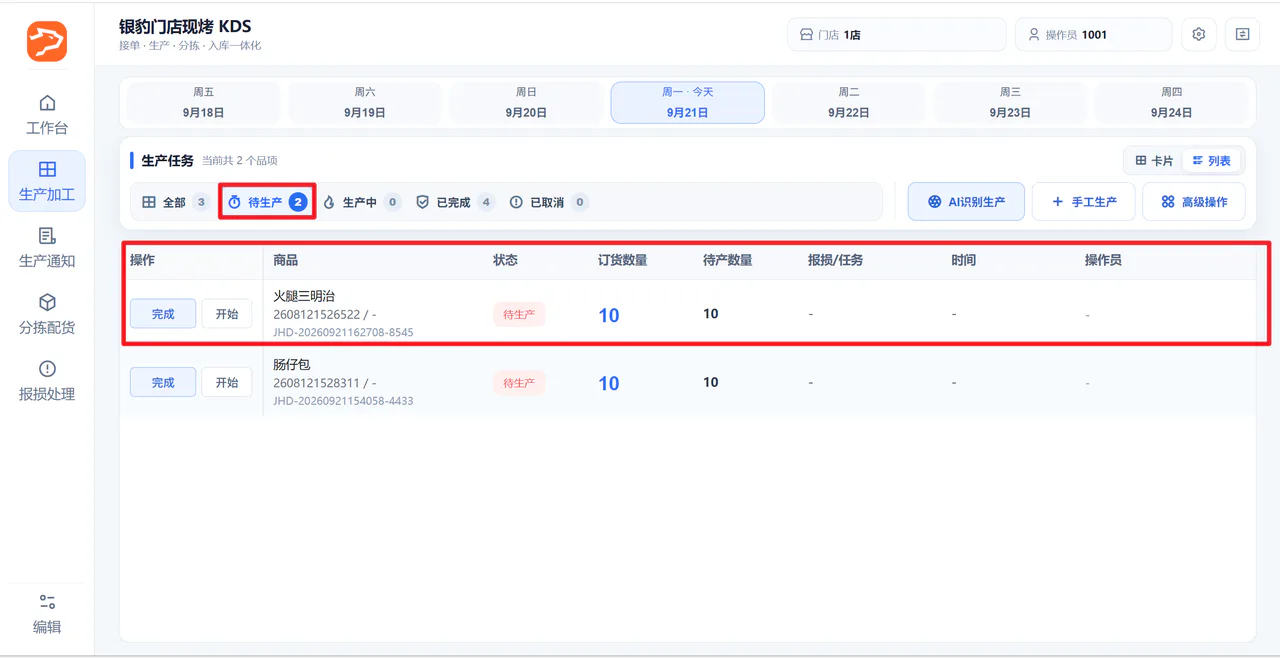Viewport: 1280px width, 658px height.
Task: Filter tasks by 生产中 status
Action: 361,202
